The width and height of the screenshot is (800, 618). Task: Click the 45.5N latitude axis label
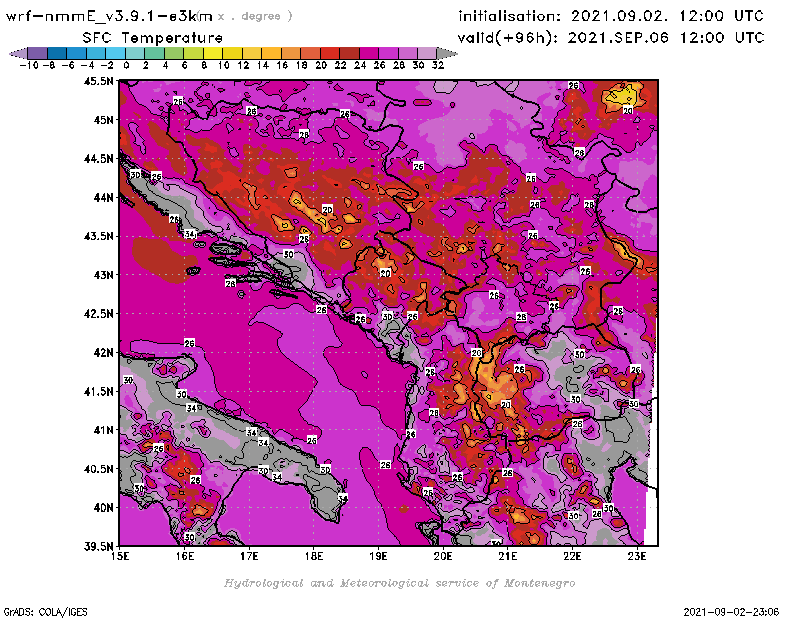(99, 81)
